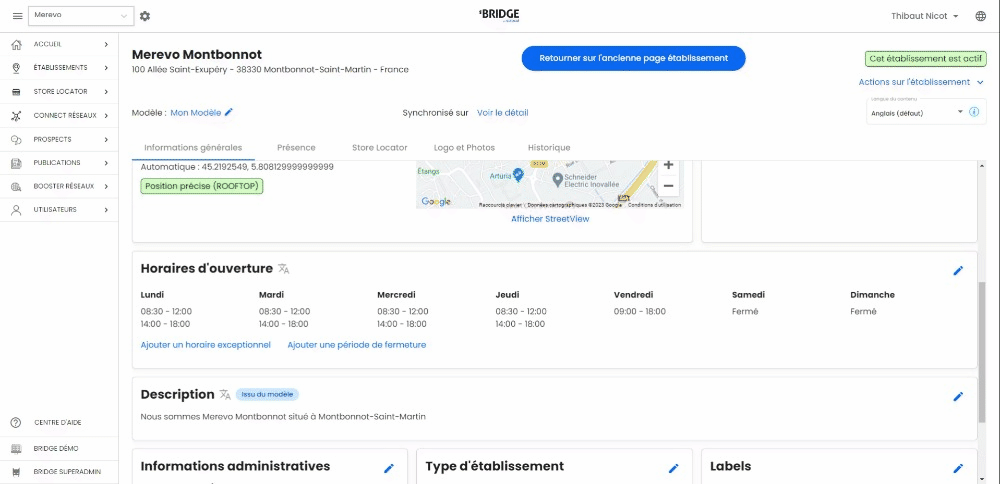Expand the Connect Réseaux chevron
Screen dimensions: 1000x484
[x=107, y=115]
